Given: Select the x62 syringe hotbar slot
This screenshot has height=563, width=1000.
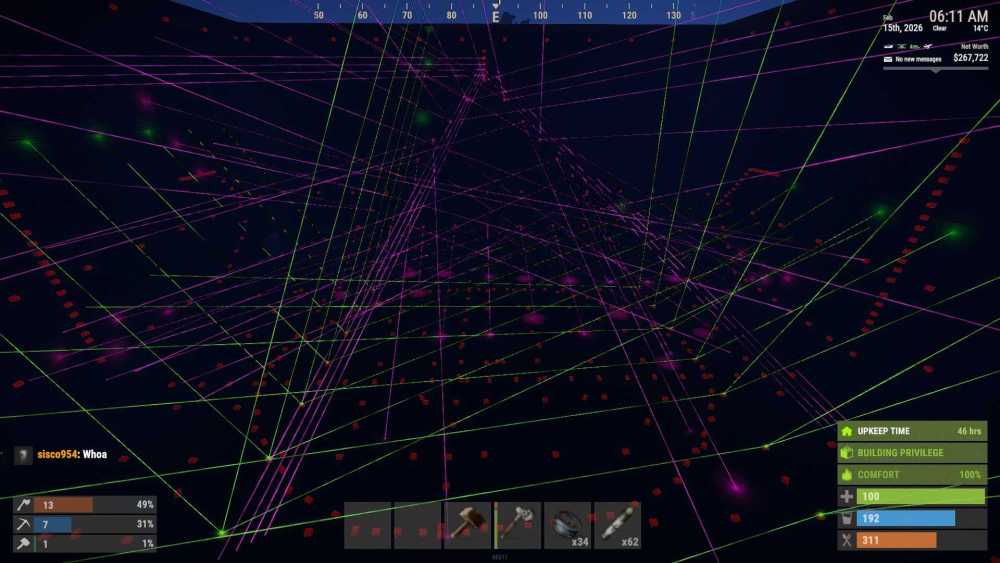Looking at the screenshot, I should pyautogui.click(x=617, y=525).
